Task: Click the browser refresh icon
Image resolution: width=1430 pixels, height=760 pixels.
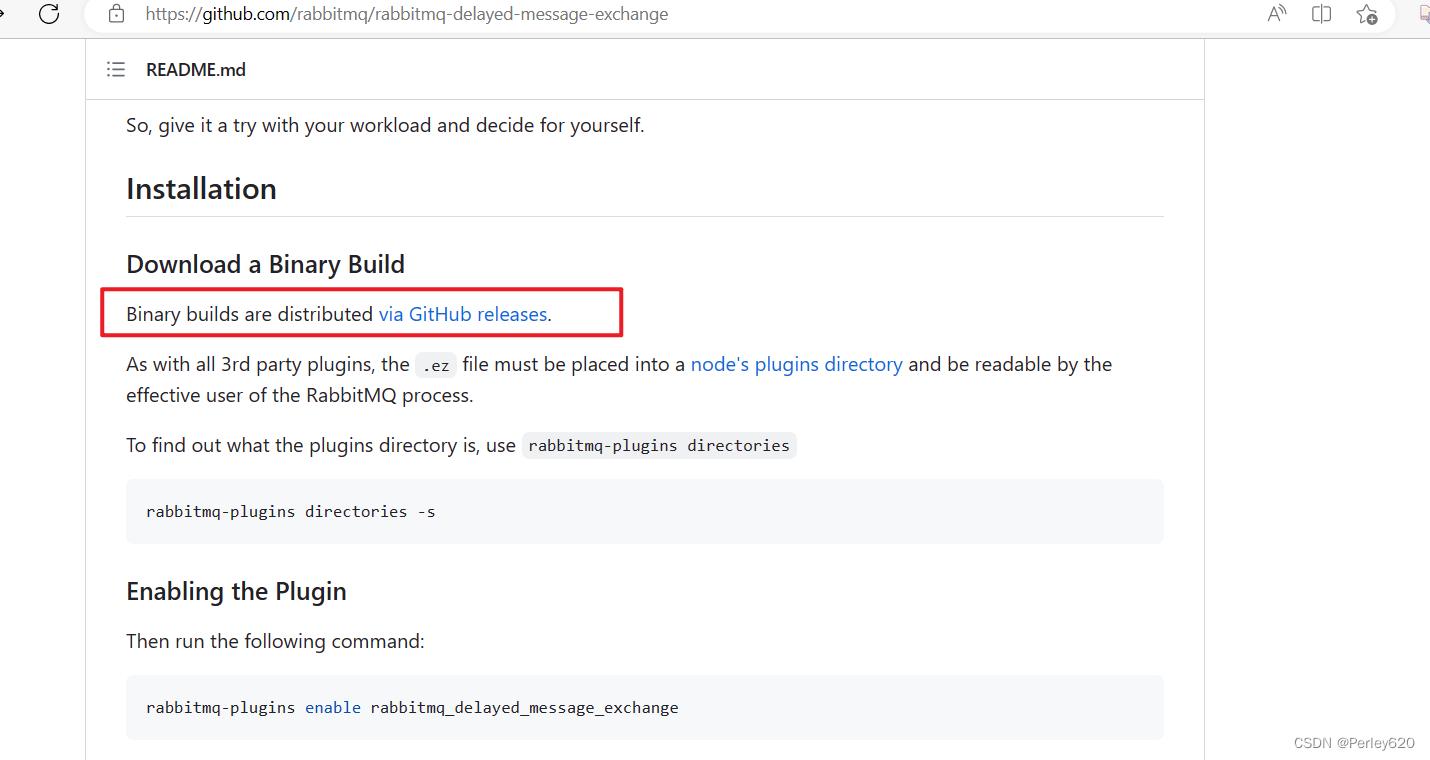Action: click(x=48, y=14)
